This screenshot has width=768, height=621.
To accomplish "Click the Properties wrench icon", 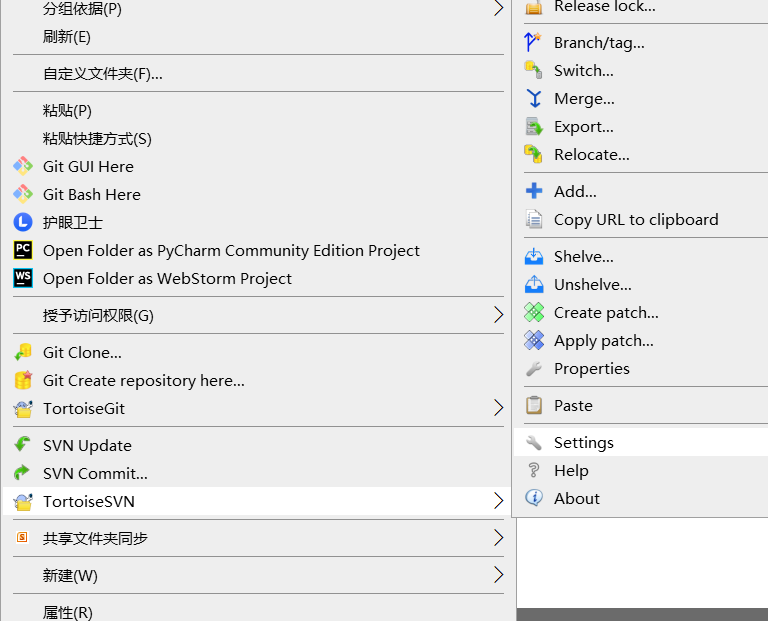I will pyautogui.click(x=534, y=368).
